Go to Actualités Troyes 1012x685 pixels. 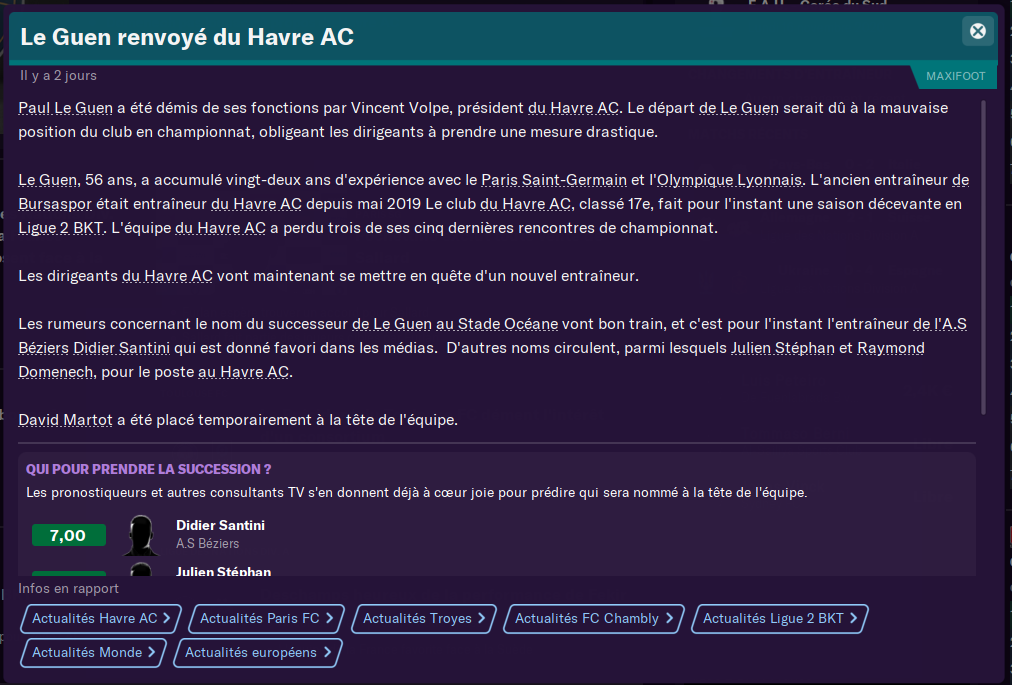coord(424,619)
